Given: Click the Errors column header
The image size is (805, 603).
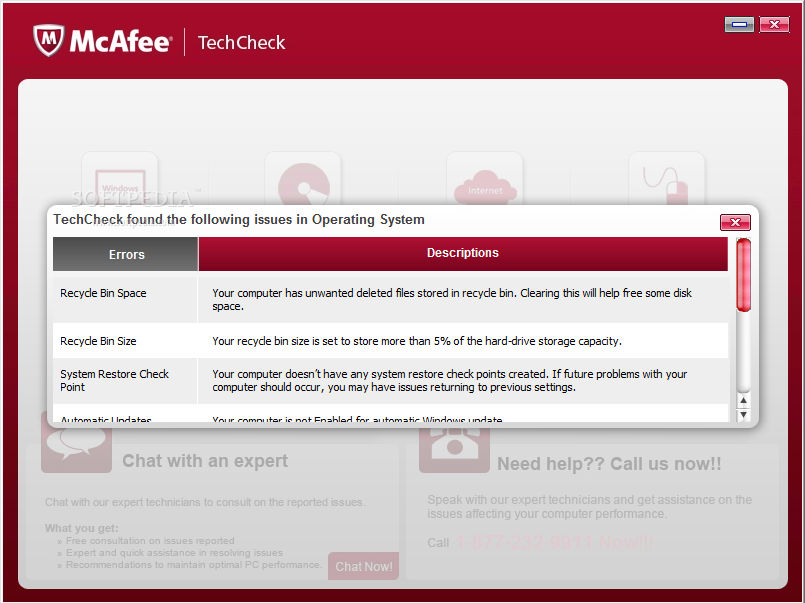Looking at the screenshot, I should pyautogui.click(x=126, y=254).
